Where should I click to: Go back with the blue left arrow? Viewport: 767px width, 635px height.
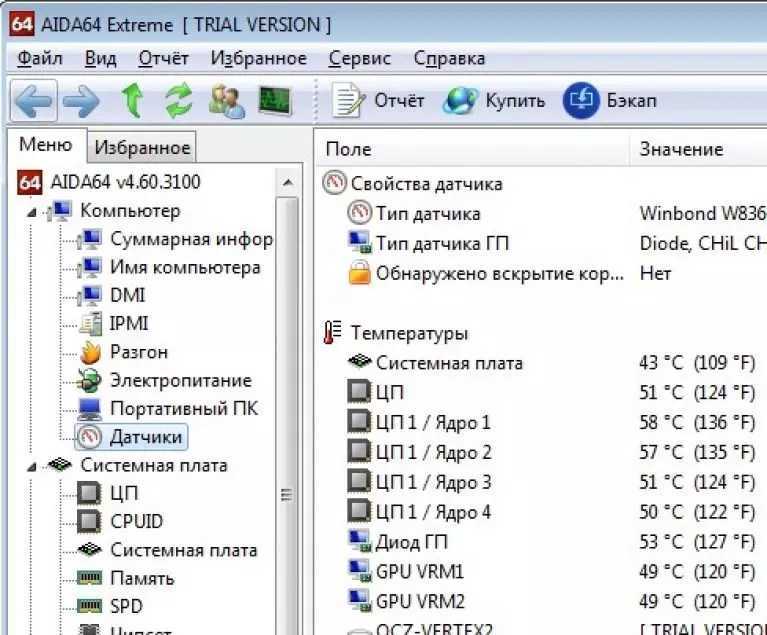(x=33, y=101)
